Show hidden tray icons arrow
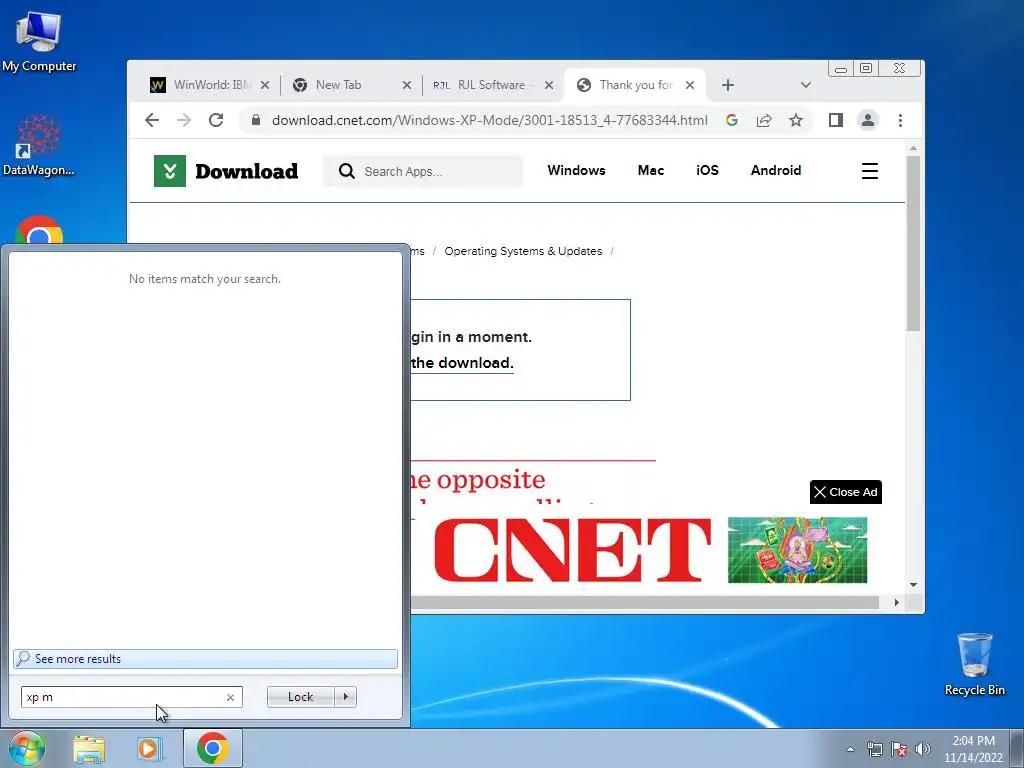1024x768 pixels. 850,749
